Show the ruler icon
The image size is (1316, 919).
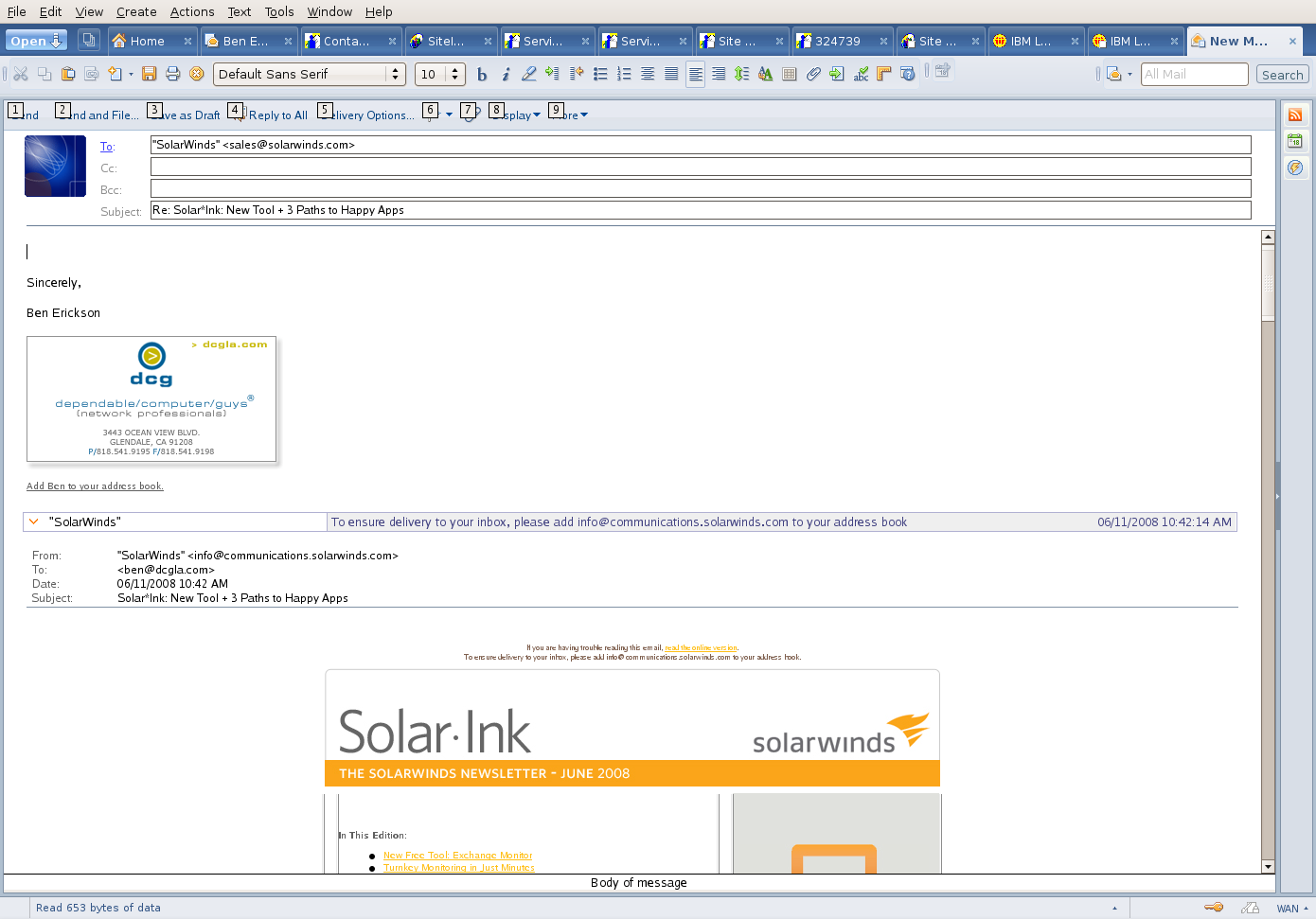point(884,74)
